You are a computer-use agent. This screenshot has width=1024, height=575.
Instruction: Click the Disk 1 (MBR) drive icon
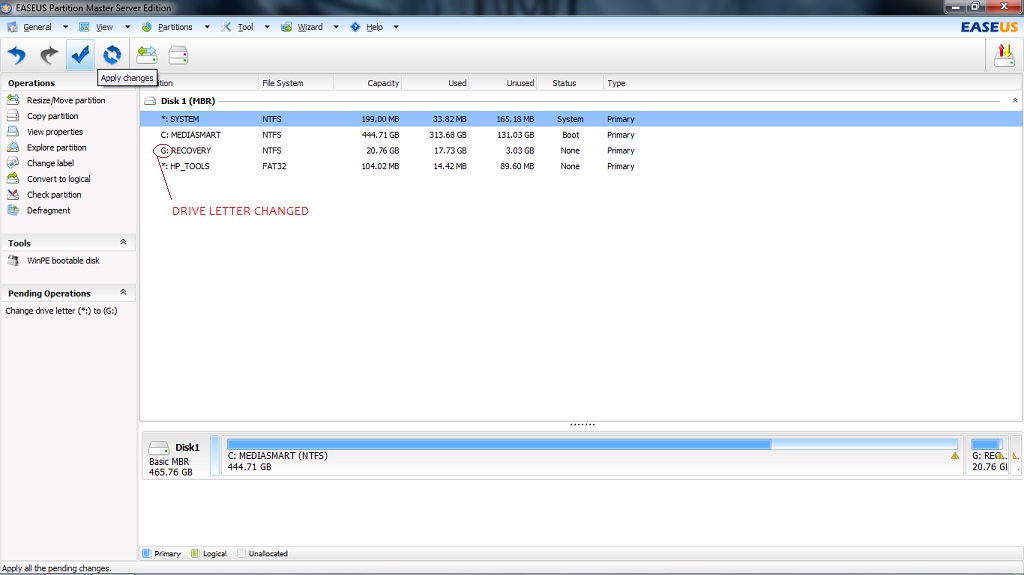(x=150, y=101)
